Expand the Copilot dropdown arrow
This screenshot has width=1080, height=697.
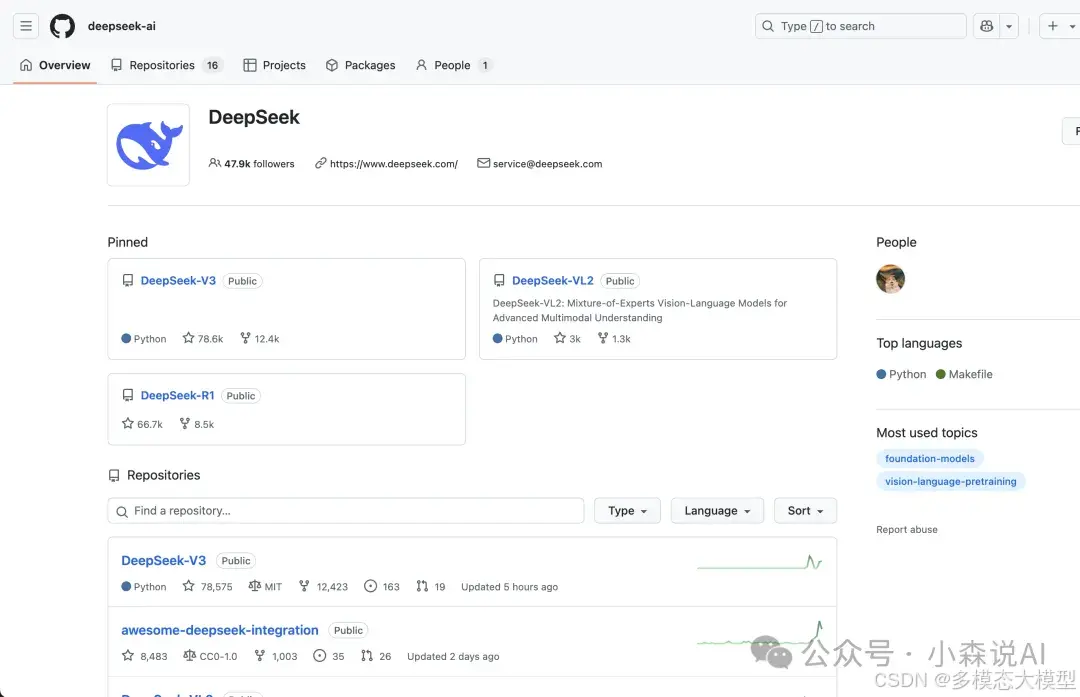(x=1009, y=26)
